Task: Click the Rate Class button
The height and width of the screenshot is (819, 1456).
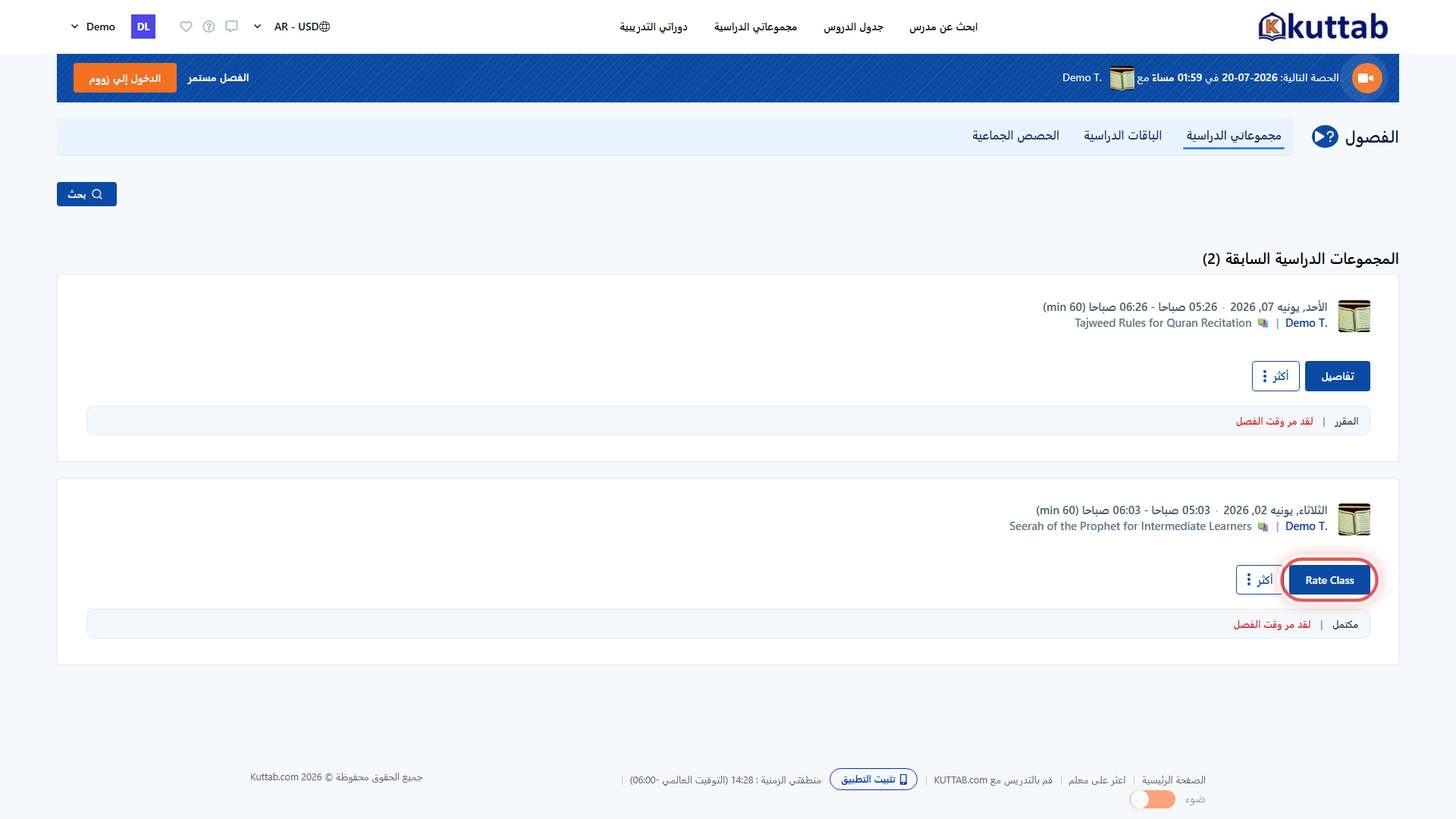Action: [x=1329, y=580]
